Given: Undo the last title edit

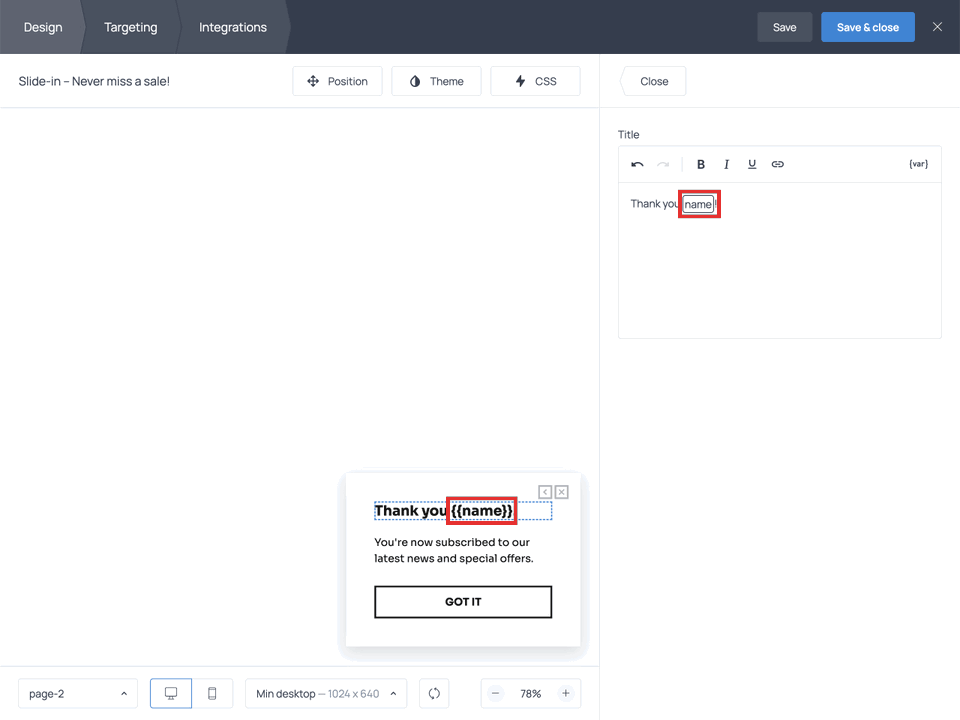Looking at the screenshot, I should pos(638,164).
